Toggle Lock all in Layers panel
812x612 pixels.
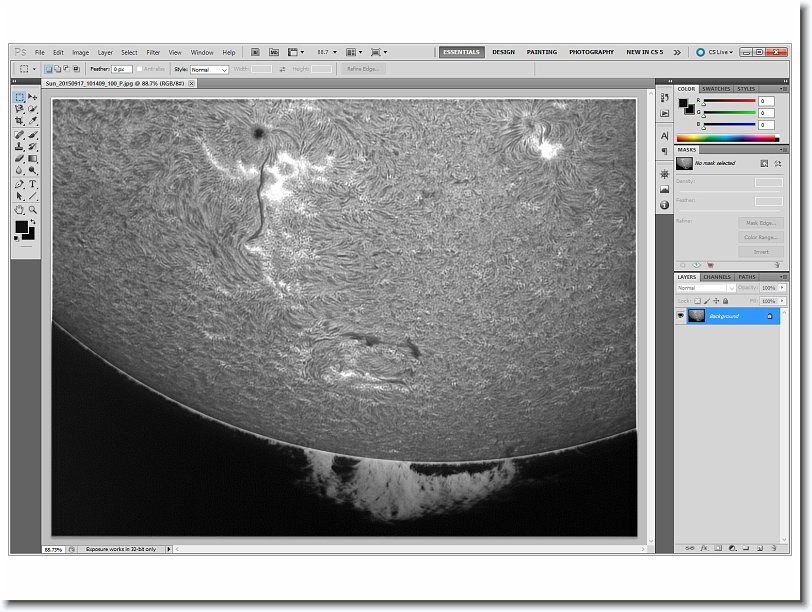(x=726, y=301)
